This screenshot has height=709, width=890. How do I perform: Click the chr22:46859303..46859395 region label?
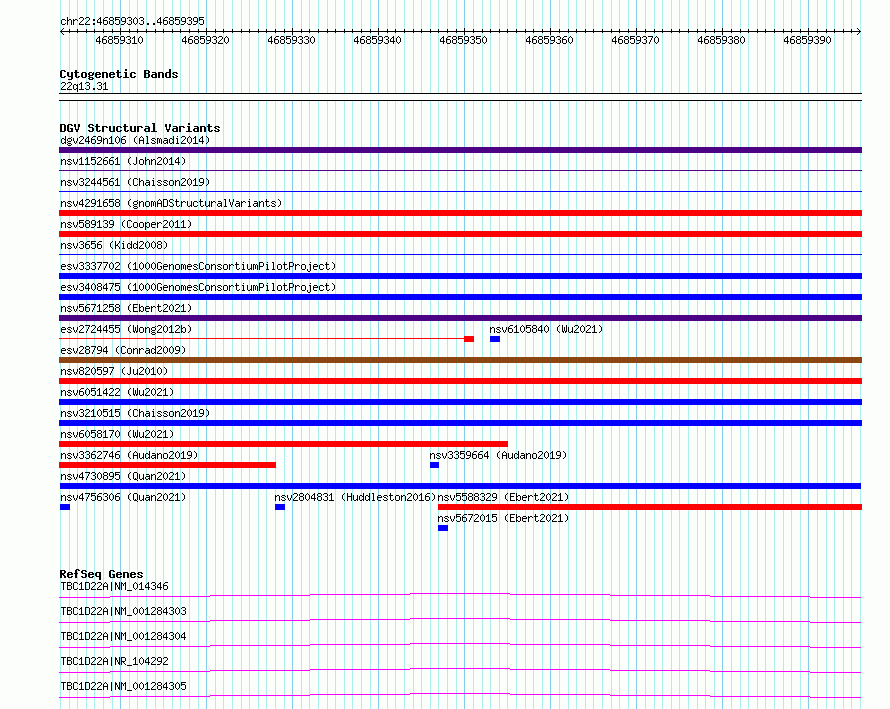coord(132,21)
